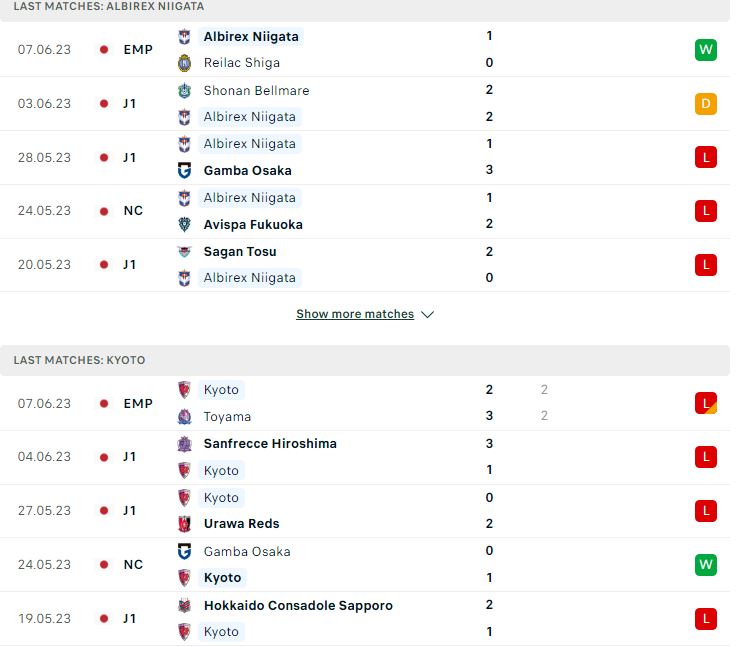Click the Toyama team crest
This screenshot has height=647, width=740.
tap(185, 417)
